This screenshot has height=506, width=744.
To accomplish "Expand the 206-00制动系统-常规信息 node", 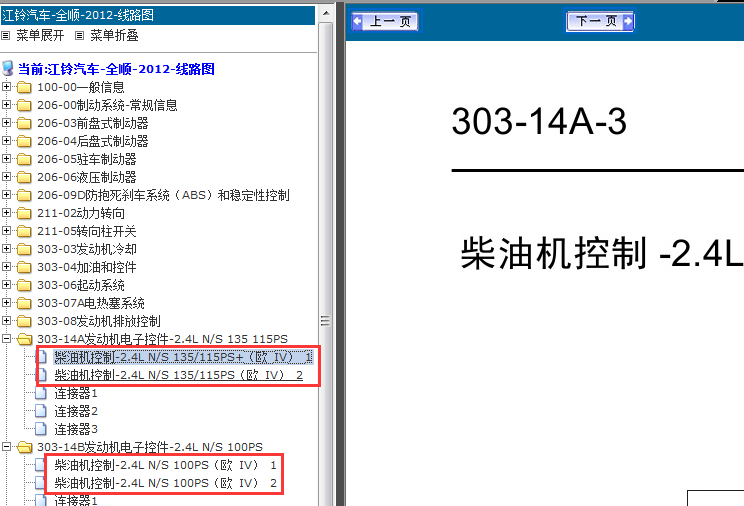I will tap(7, 105).
